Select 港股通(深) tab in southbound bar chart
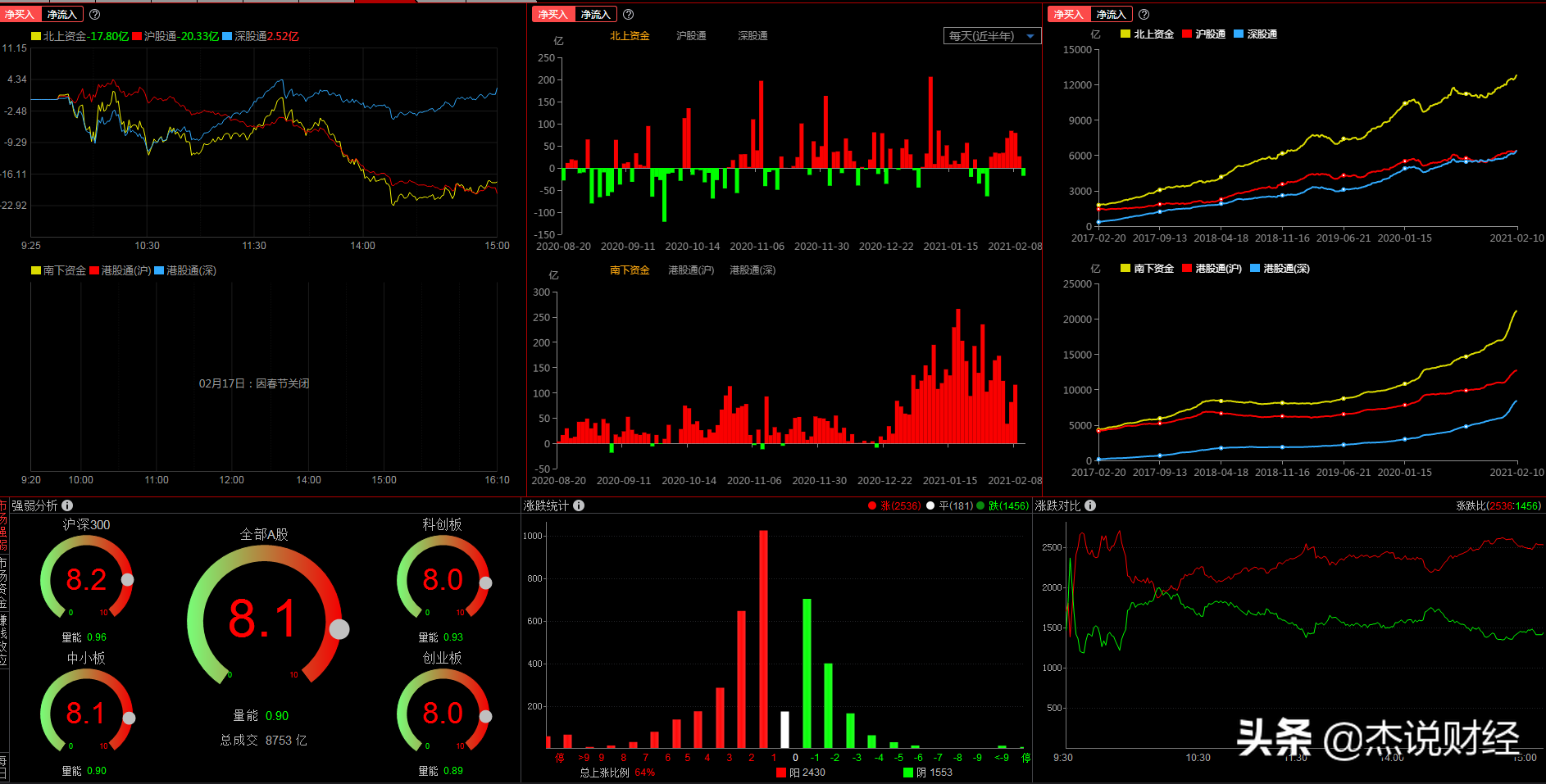Viewport: 1546px width, 784px height. click(752, 270)
